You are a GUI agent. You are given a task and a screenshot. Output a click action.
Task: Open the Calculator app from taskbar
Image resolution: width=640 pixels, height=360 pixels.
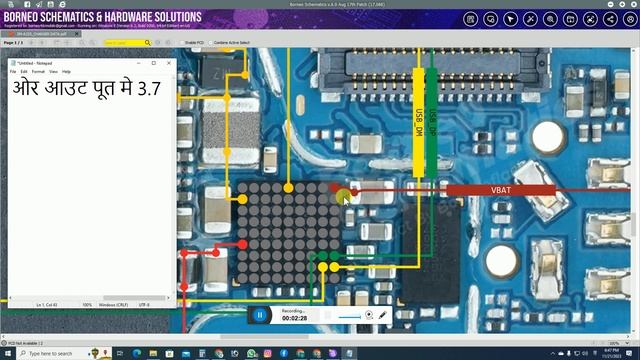202,353
